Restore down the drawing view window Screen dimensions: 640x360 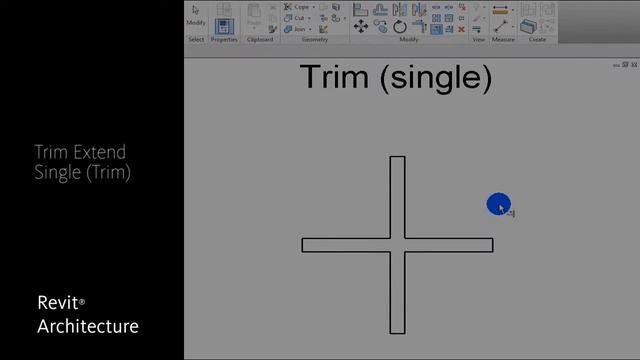(x=625, y=65)
